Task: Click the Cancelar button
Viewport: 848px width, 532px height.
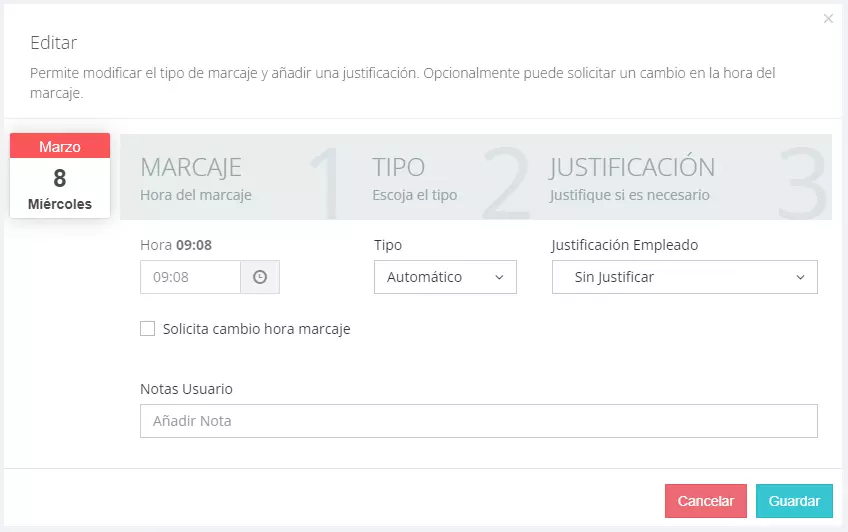Action: point(706,501)
